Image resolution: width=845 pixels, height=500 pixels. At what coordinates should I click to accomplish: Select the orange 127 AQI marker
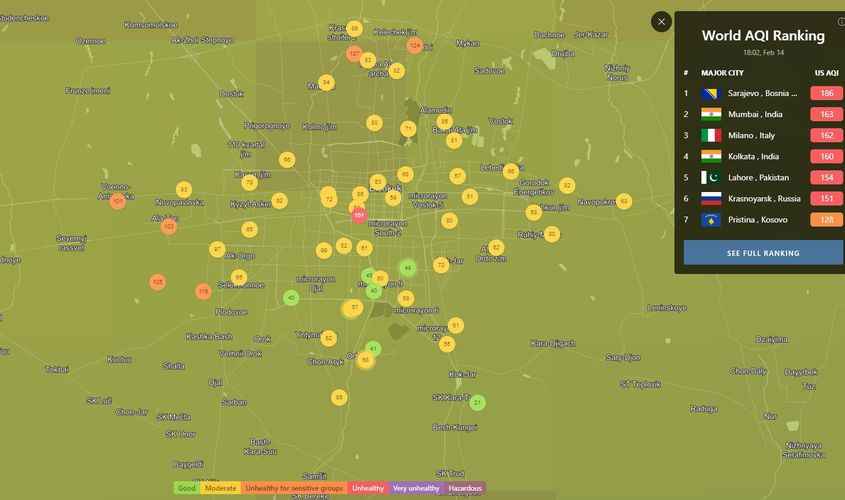[x=355, y=52]
